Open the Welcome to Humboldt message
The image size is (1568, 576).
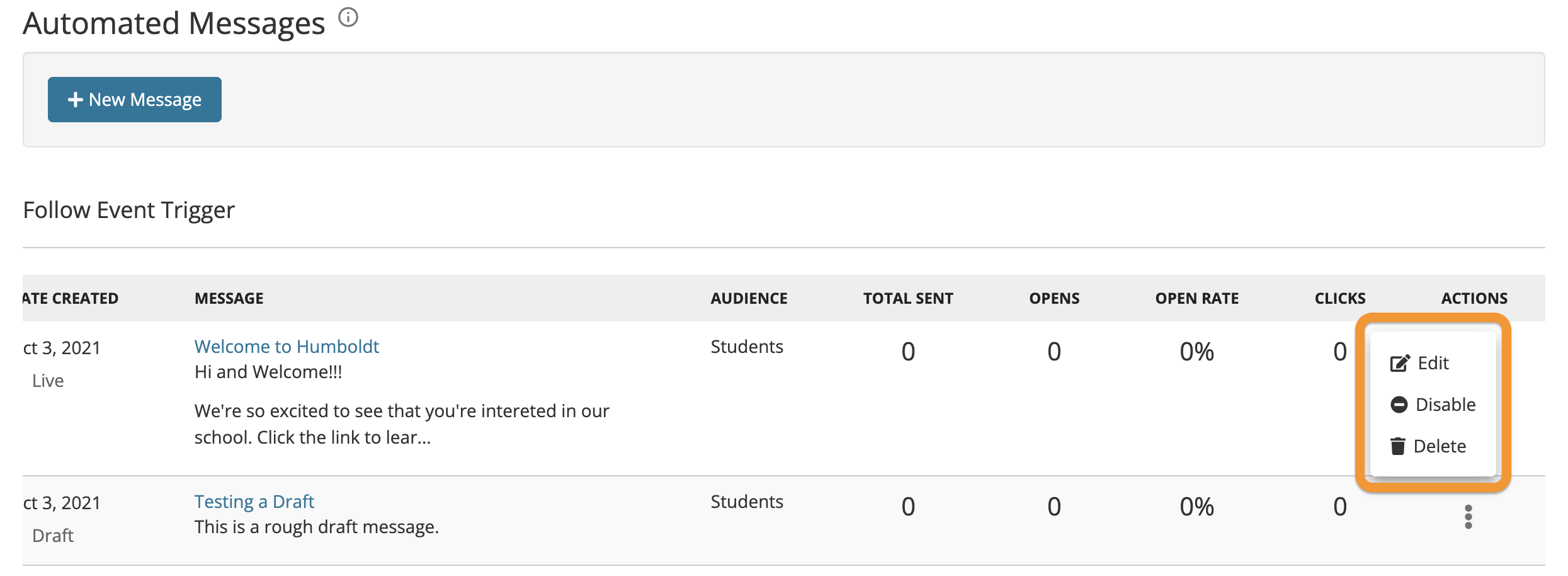287,347
